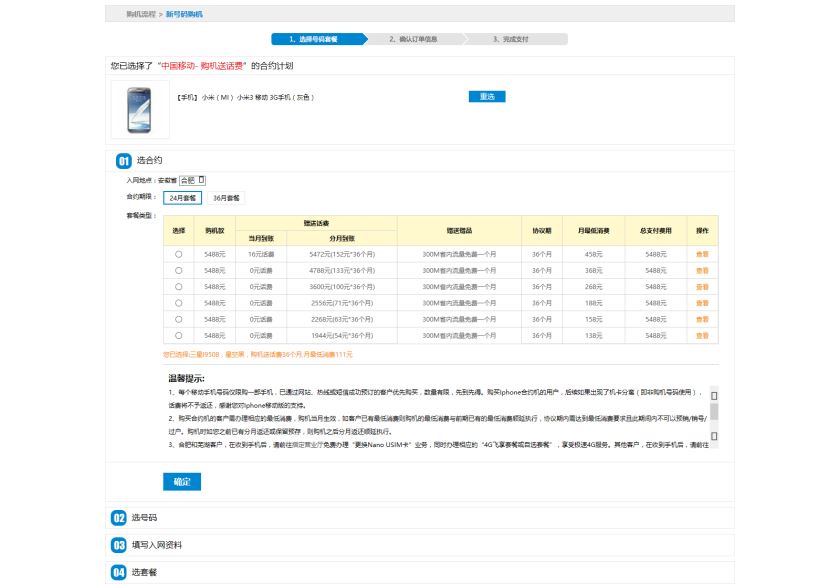The image size is (840, 584).
Task: Click step 2 确认订单信息 in progress bar
Action: [414, 39]
